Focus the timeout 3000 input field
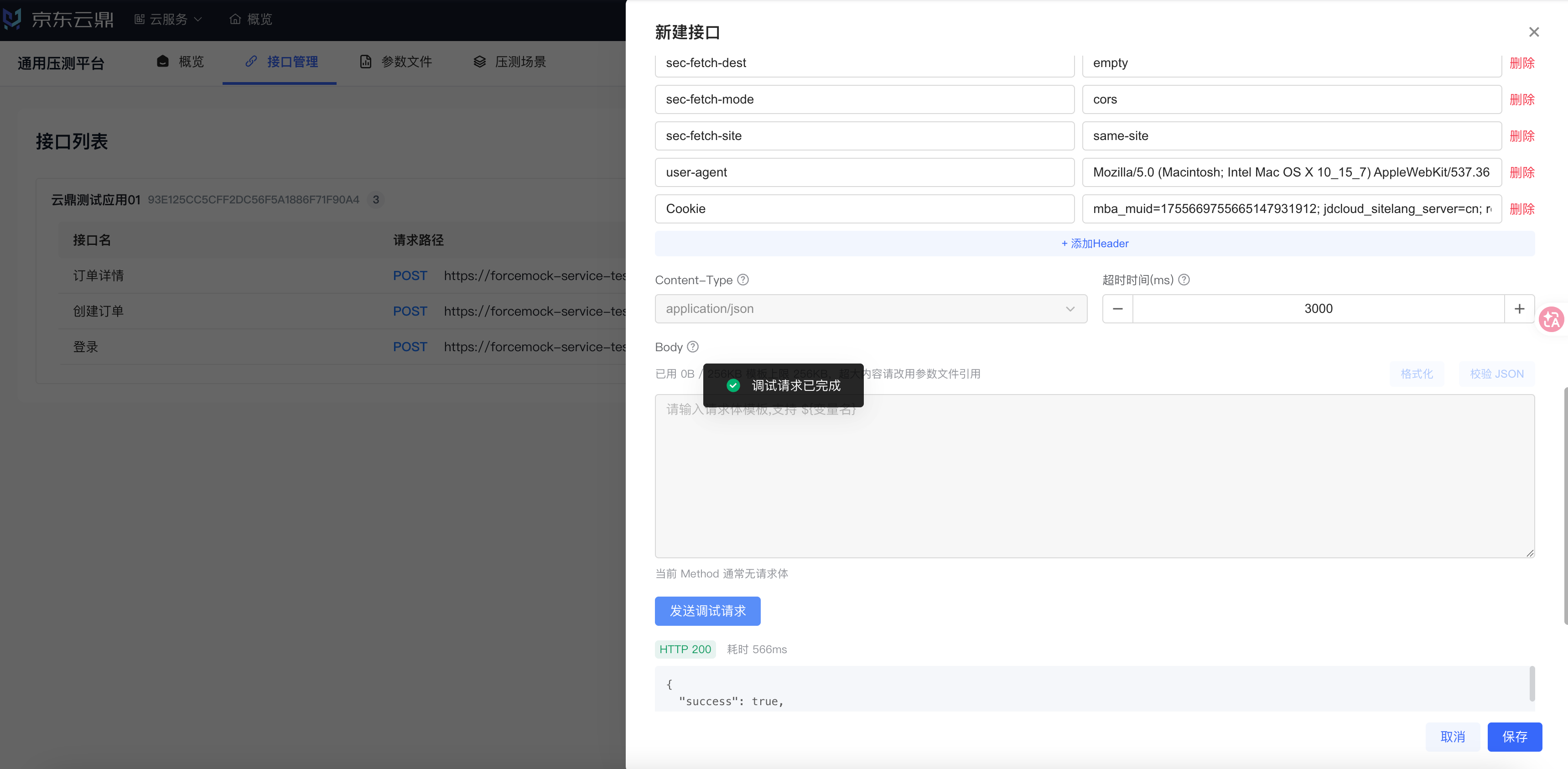 click(1319, 309)
